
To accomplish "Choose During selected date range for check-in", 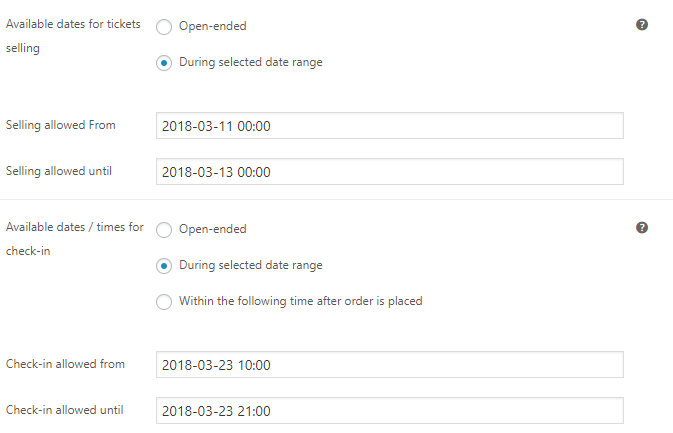I will [164, 266].
